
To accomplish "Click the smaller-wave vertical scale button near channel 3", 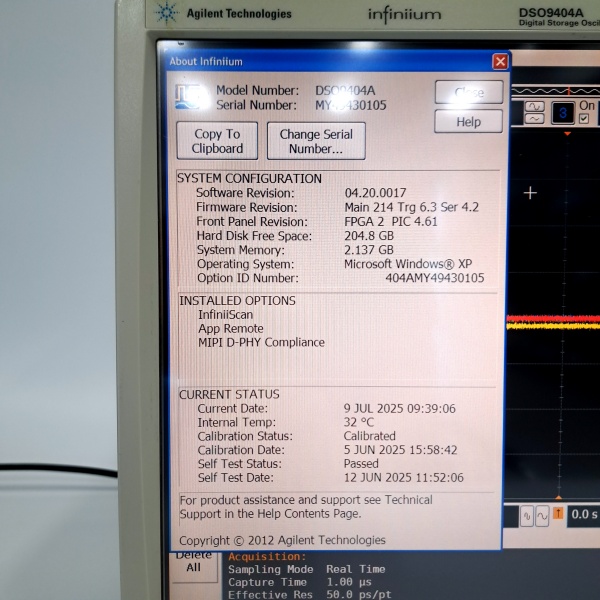I will [x=534, y=119].
